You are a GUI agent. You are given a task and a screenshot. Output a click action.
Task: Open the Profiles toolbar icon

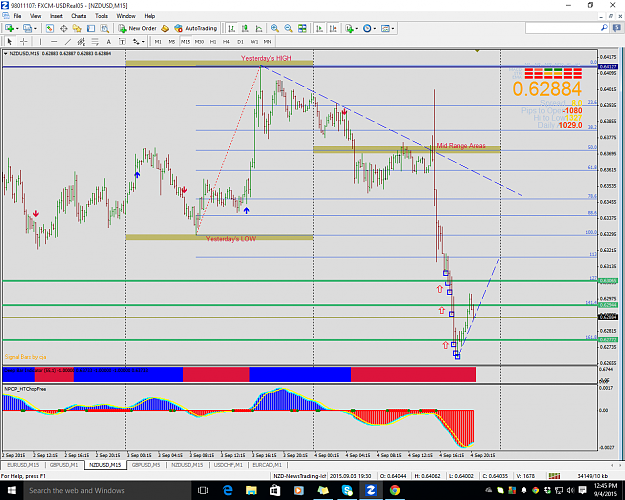[x=27, y=28]
